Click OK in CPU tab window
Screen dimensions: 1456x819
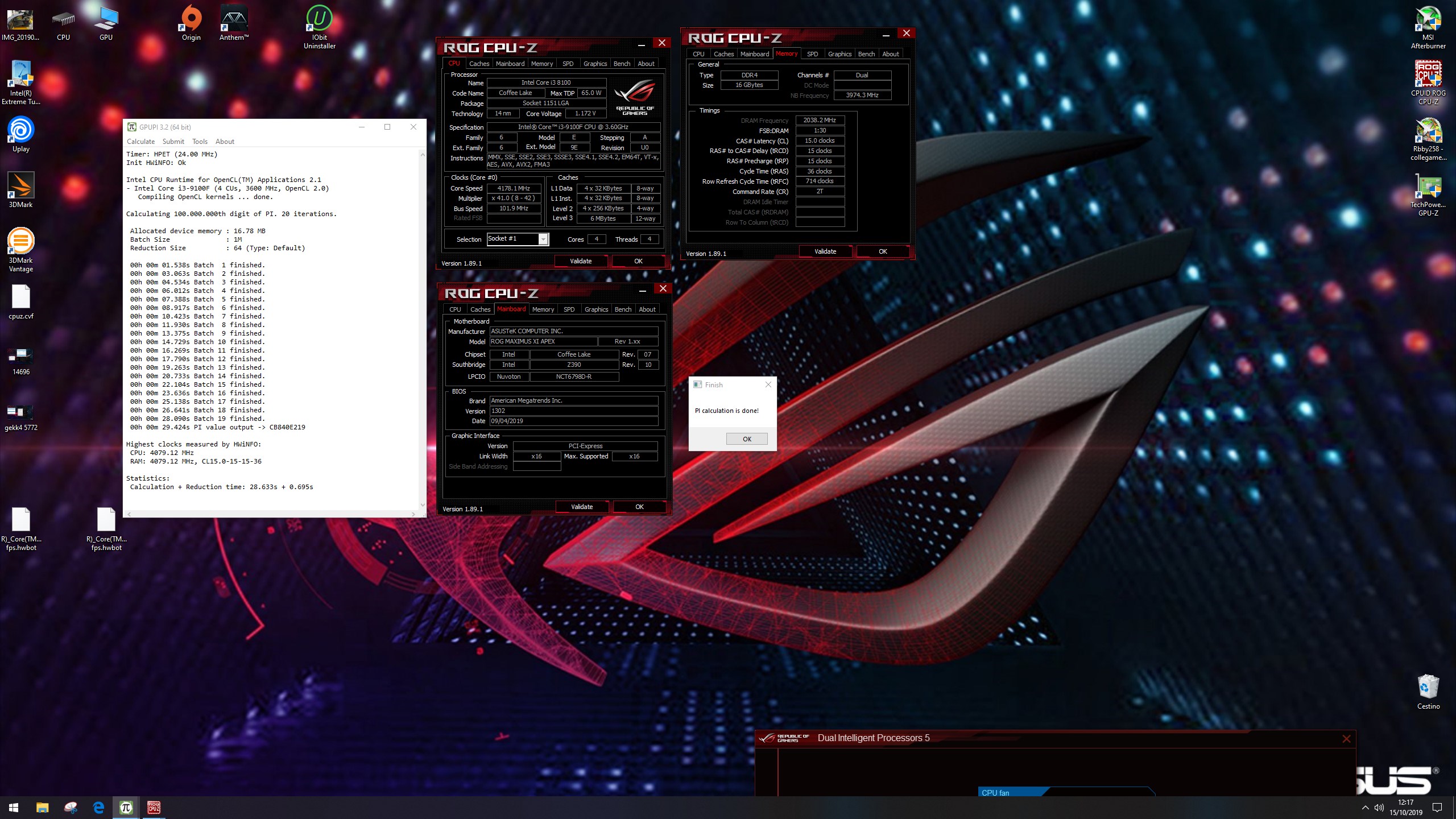pos(638,261)
